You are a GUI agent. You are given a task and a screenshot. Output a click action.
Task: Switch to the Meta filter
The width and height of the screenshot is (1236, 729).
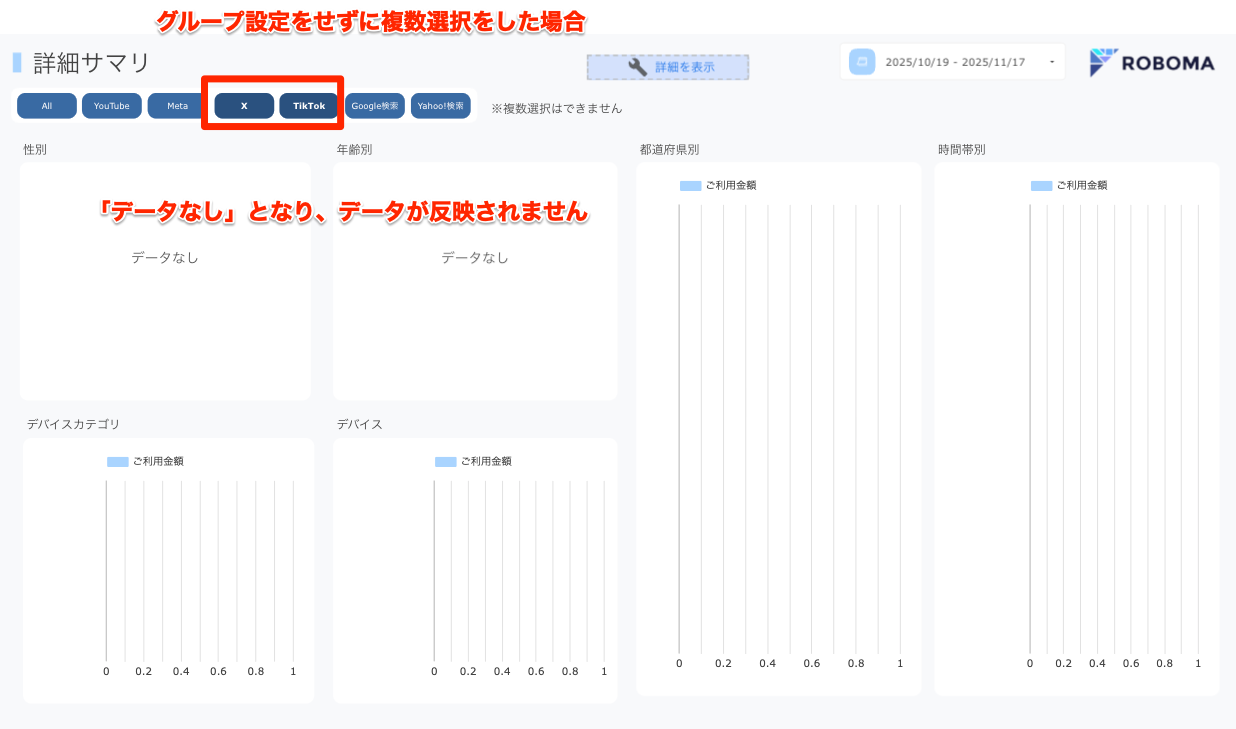click(177, 106)
